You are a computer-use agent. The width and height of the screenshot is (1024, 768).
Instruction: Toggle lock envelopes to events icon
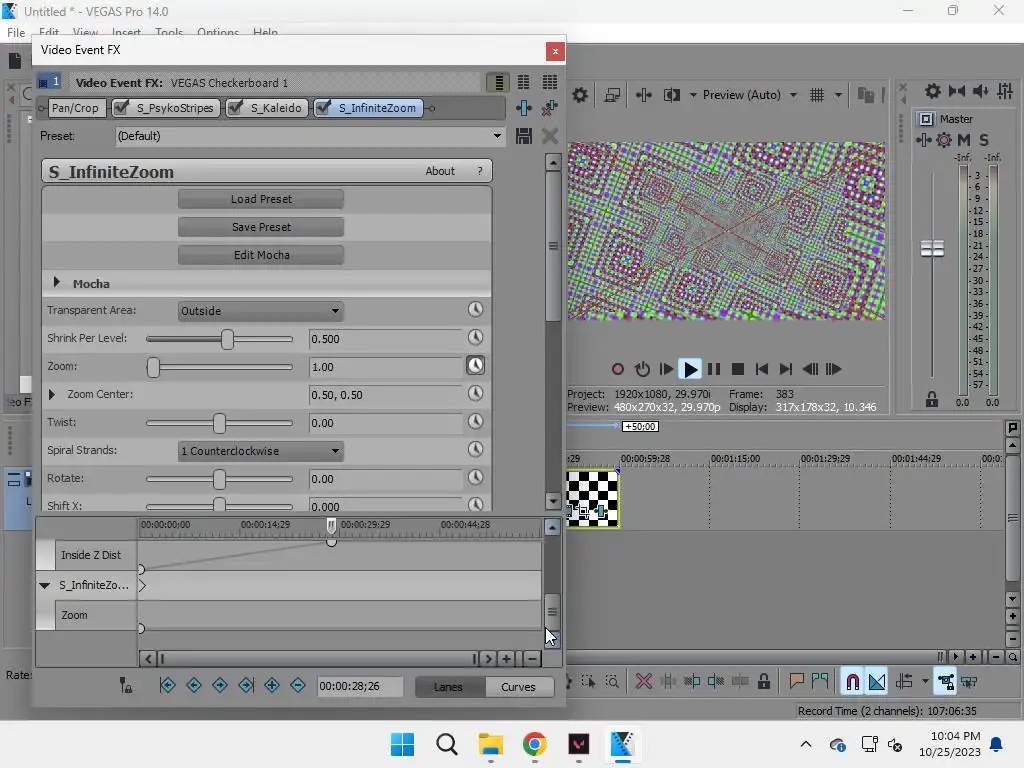945,682
